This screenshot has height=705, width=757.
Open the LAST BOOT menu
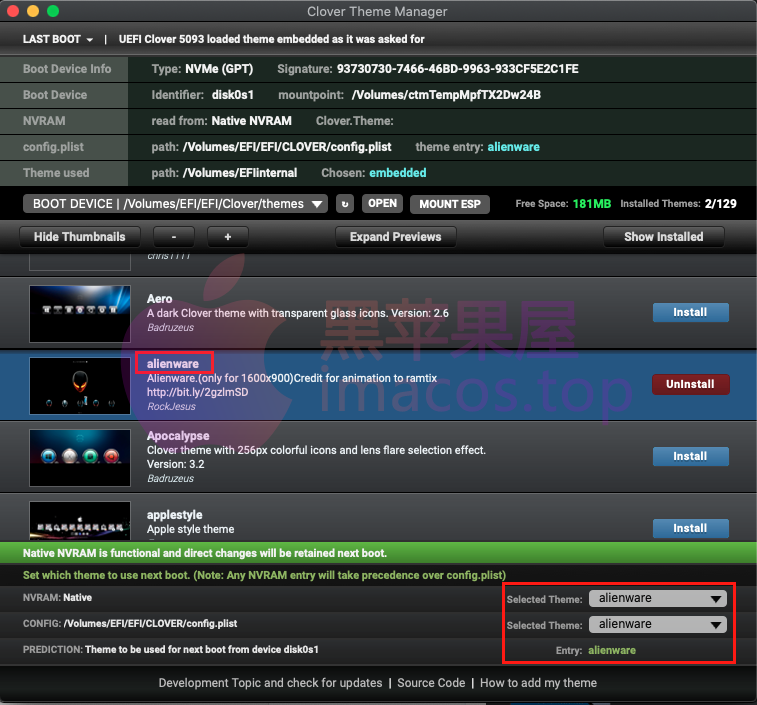(58, 40)
